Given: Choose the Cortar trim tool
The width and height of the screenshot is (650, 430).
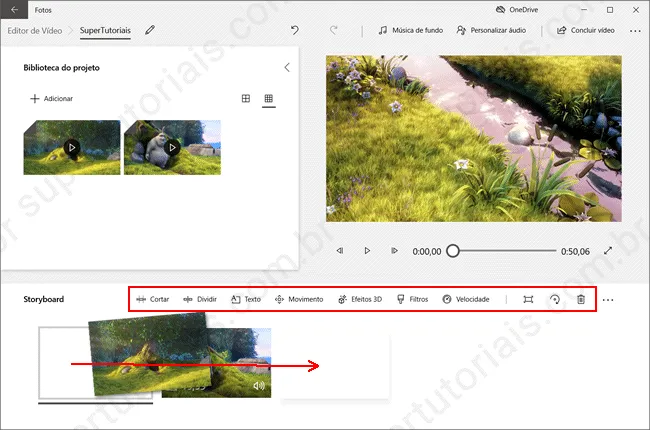Looking at the screenshot, I should pos(153,299).
